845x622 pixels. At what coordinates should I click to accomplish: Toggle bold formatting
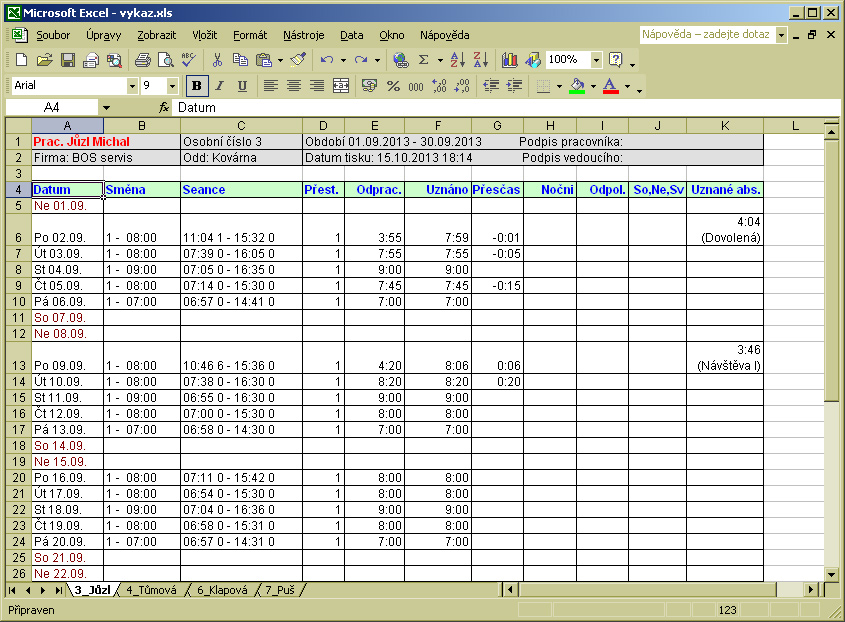[x=197, y=86]
